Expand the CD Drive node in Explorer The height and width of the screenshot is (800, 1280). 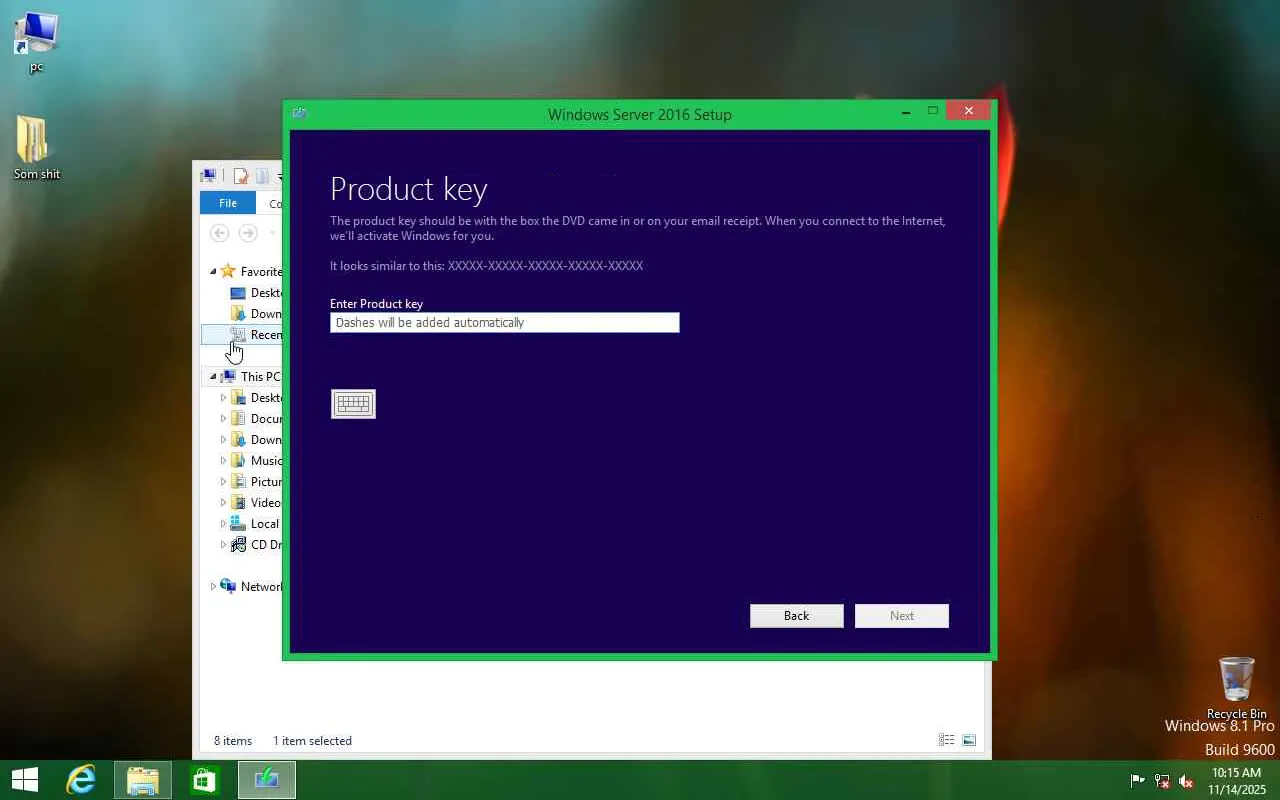(223, 545)
